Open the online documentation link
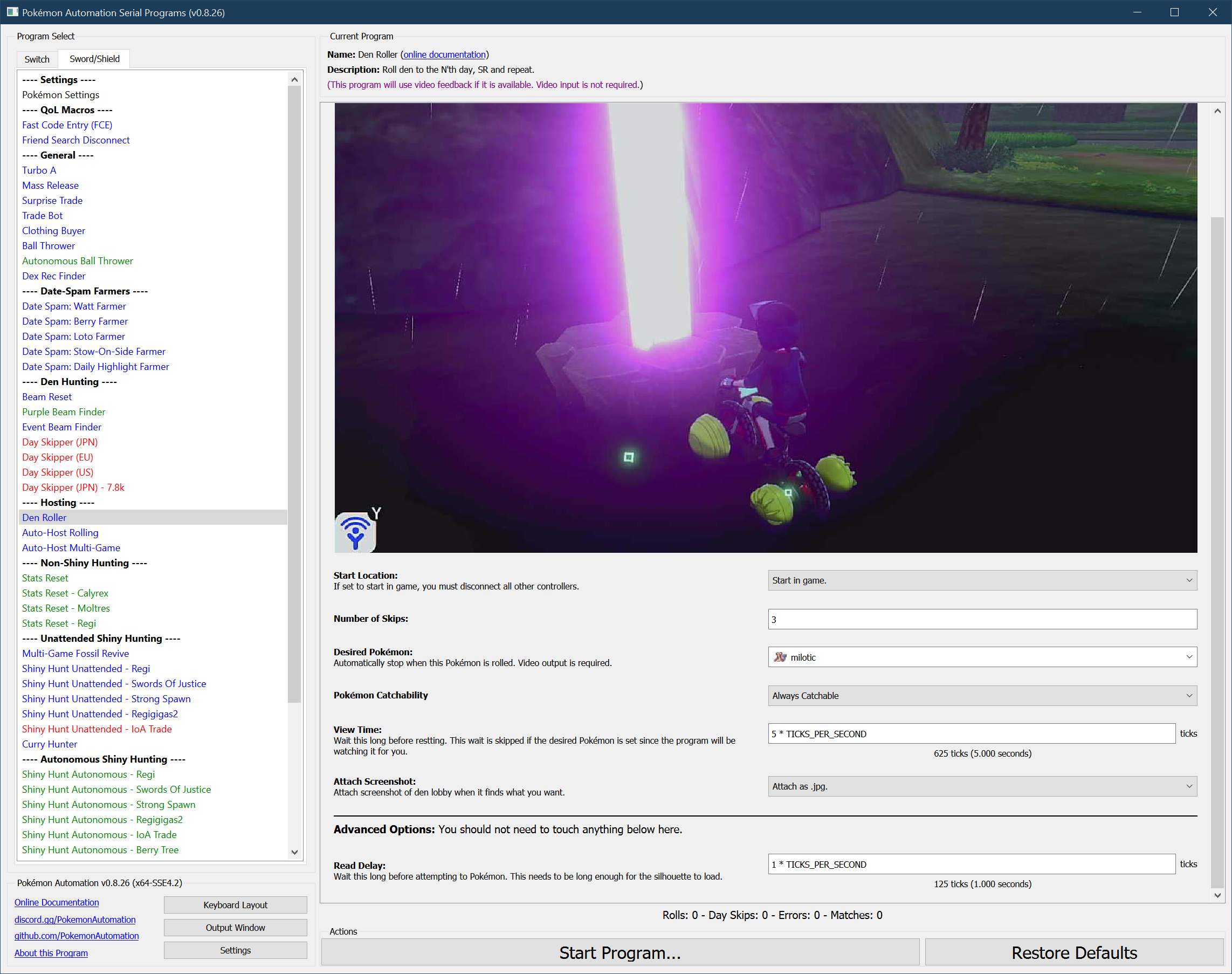 pyautogui.click(x=444, y=55)
